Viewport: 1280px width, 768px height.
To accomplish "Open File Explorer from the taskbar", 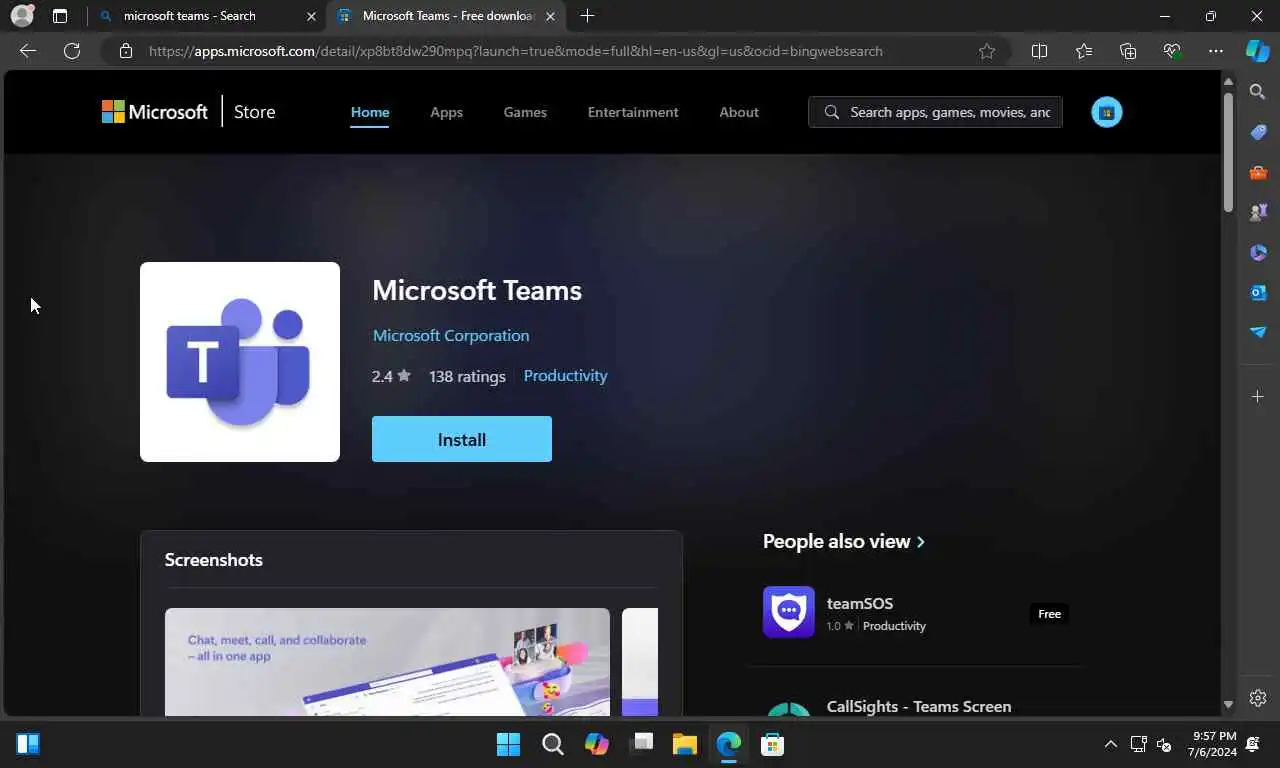I will coord(684,744).
